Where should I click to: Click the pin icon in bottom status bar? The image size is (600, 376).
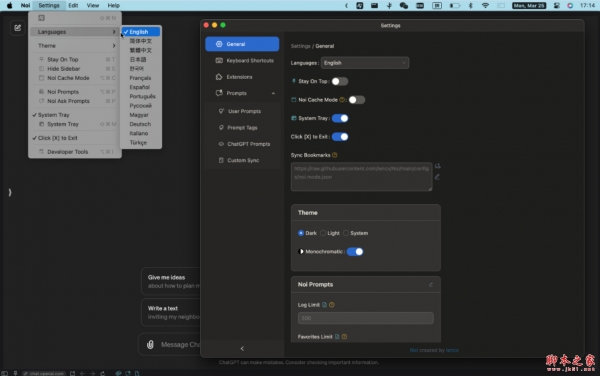(16, 373)
